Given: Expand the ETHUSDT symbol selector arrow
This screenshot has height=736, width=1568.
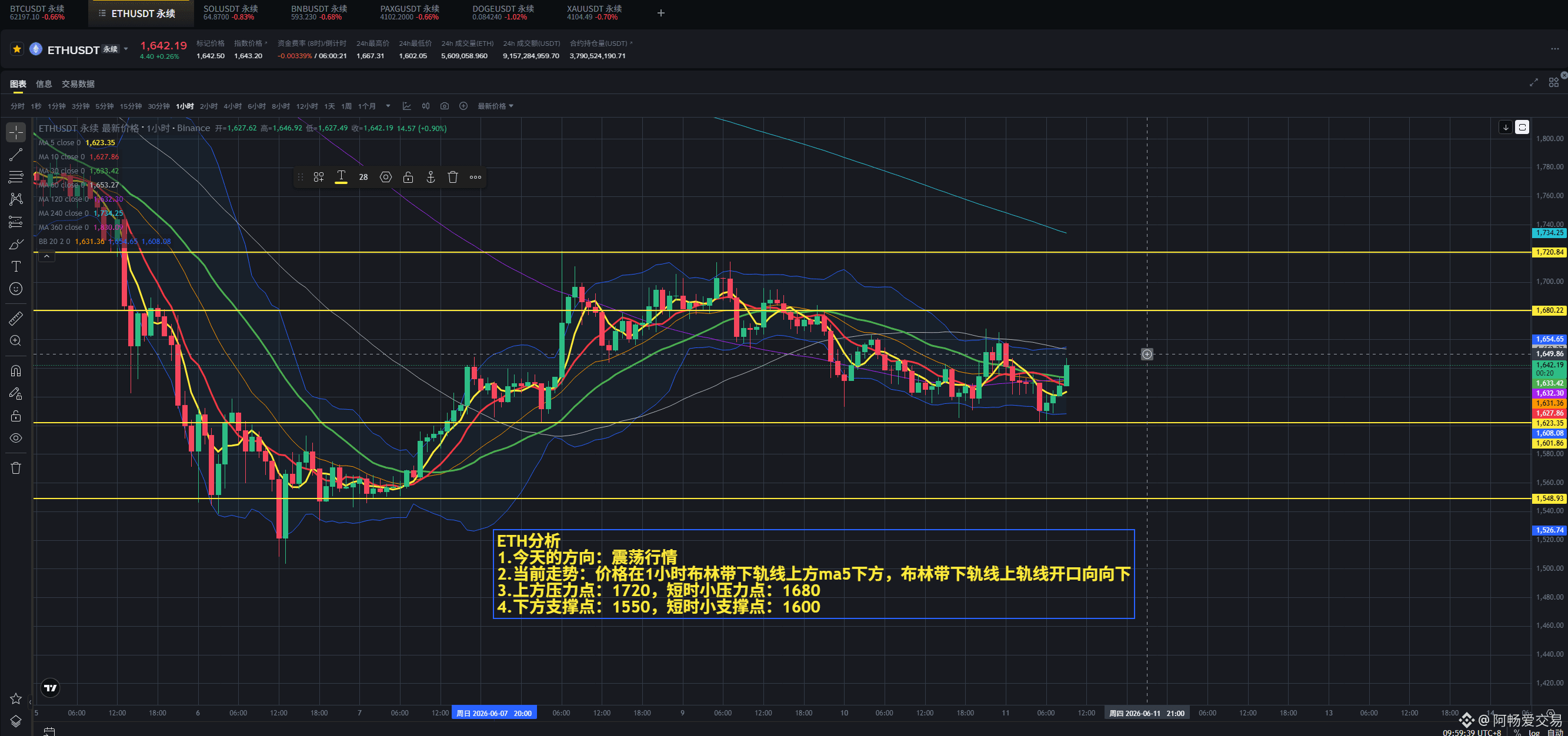Looking at the screenshot, I should (126, 49).
